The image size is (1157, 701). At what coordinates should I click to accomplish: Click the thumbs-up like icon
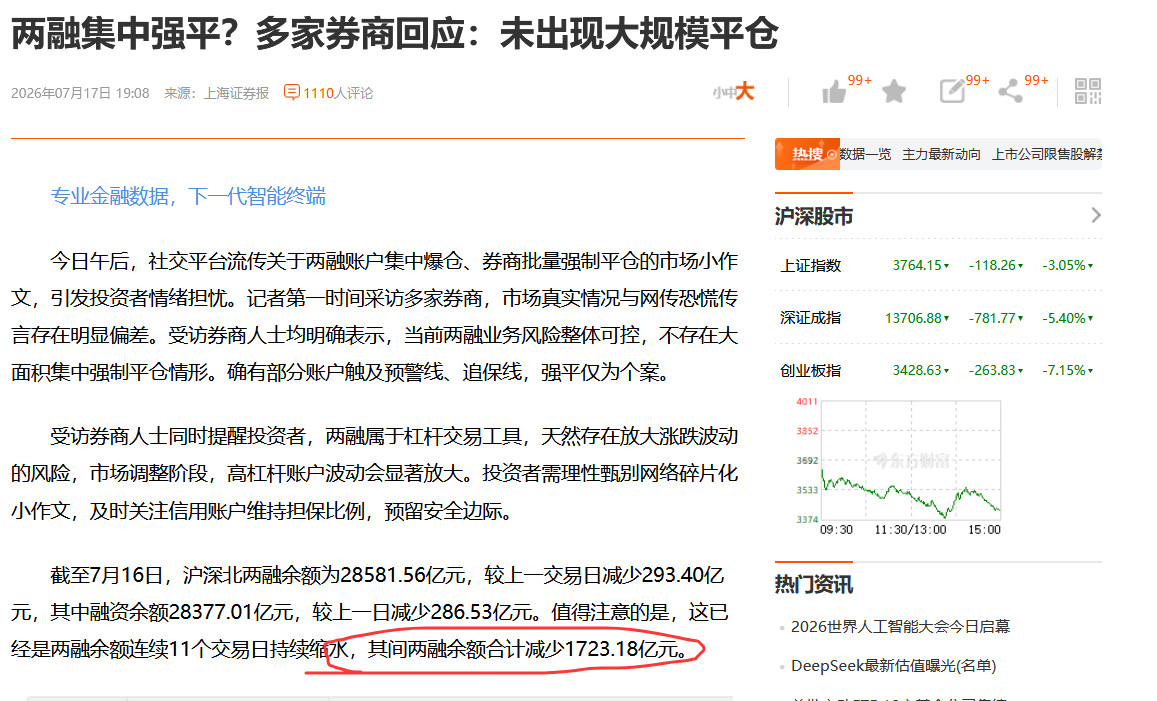(834, 91)
